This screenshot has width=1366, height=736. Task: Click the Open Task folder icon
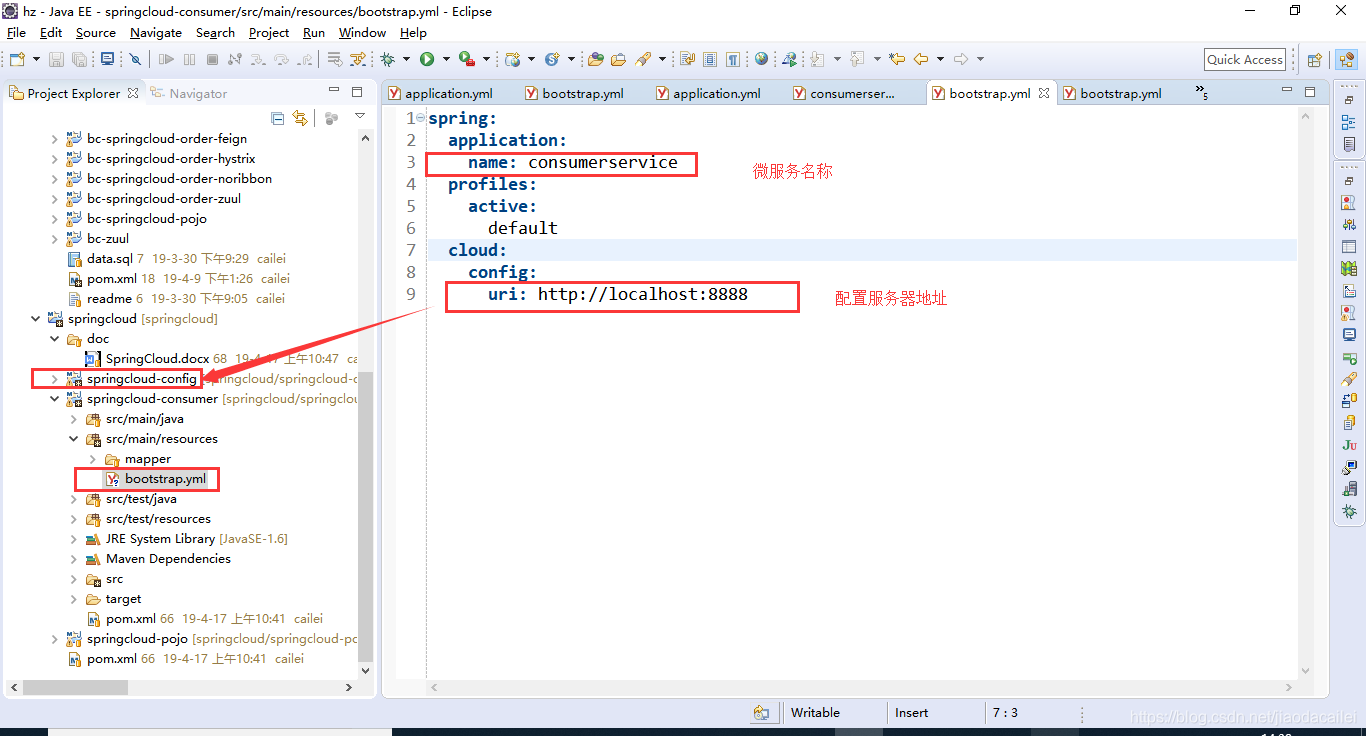pyautogui.click(x=618, y=60)
